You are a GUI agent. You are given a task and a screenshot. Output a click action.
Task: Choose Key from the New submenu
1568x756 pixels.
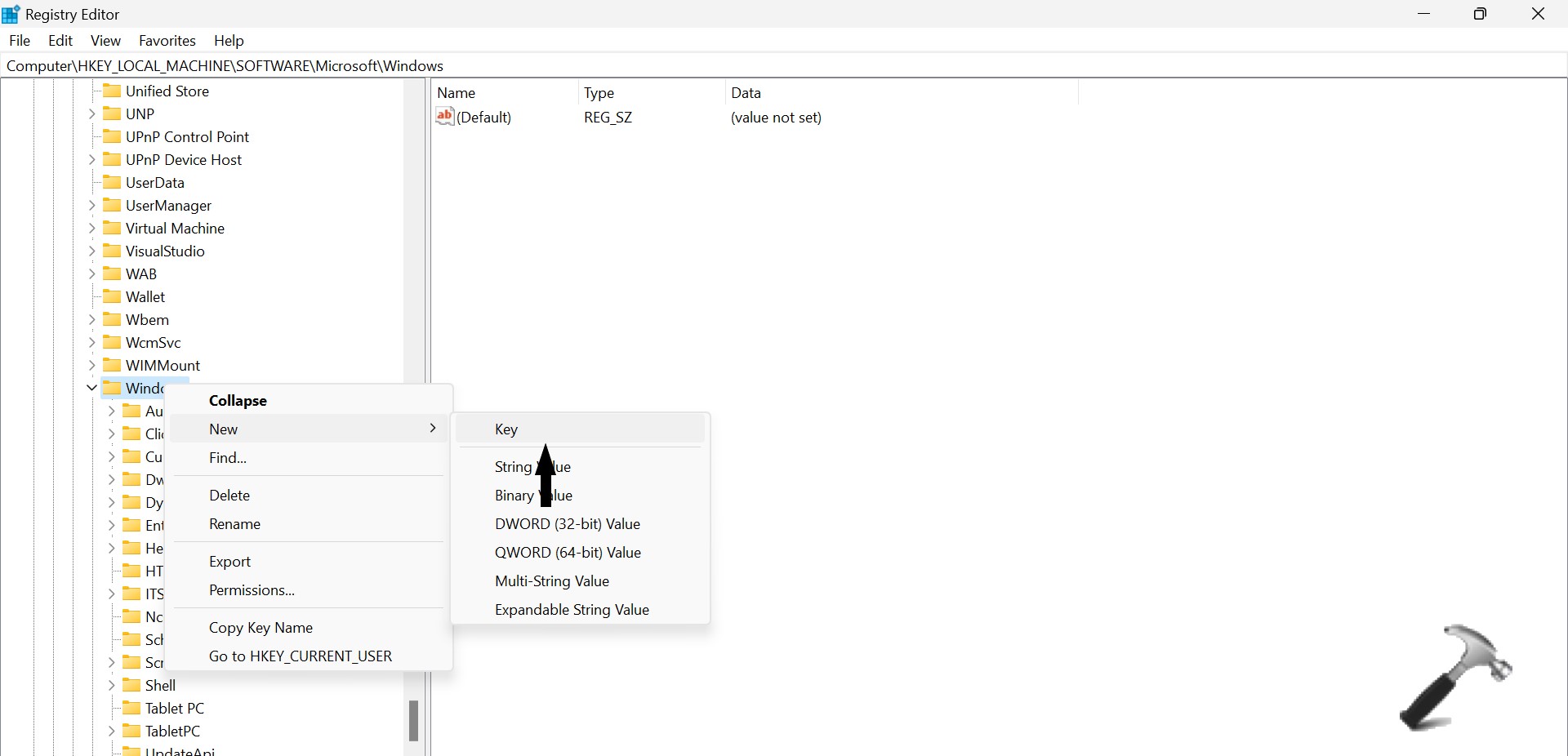[506, 429]
